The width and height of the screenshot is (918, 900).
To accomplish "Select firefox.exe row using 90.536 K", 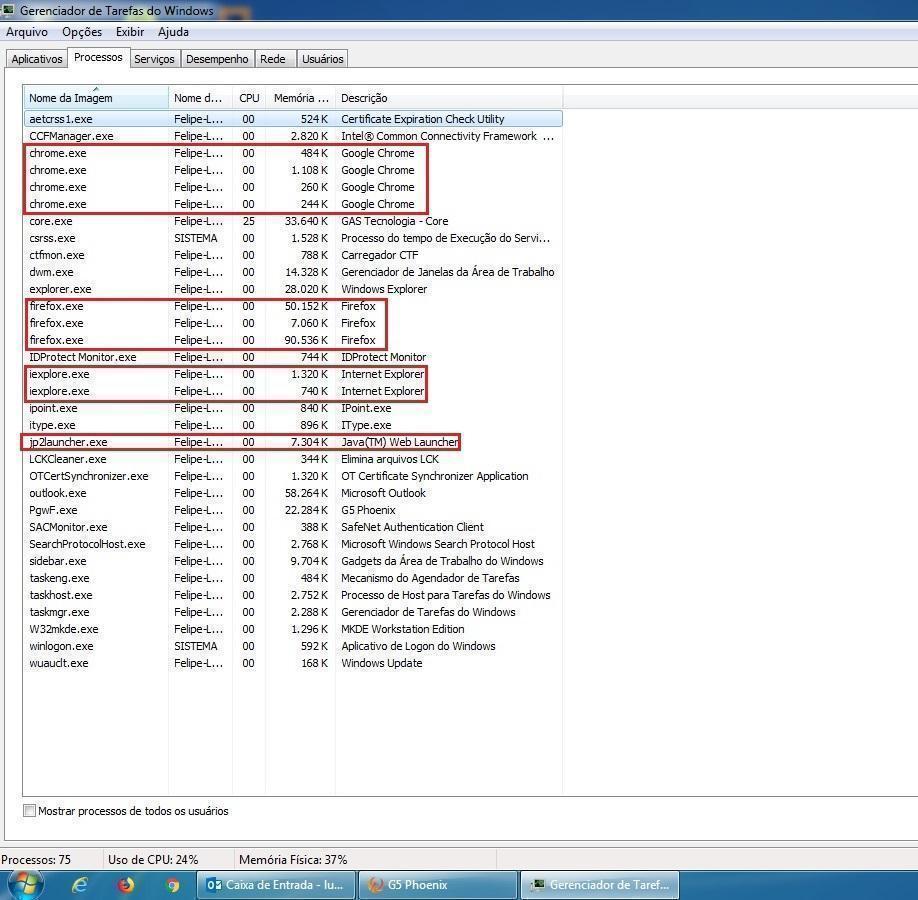I will [x=293, y=340].
